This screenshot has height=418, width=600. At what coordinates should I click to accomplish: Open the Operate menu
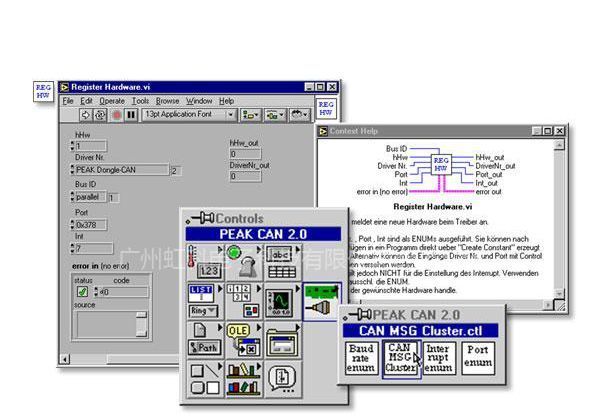click(x=112, y=101)
